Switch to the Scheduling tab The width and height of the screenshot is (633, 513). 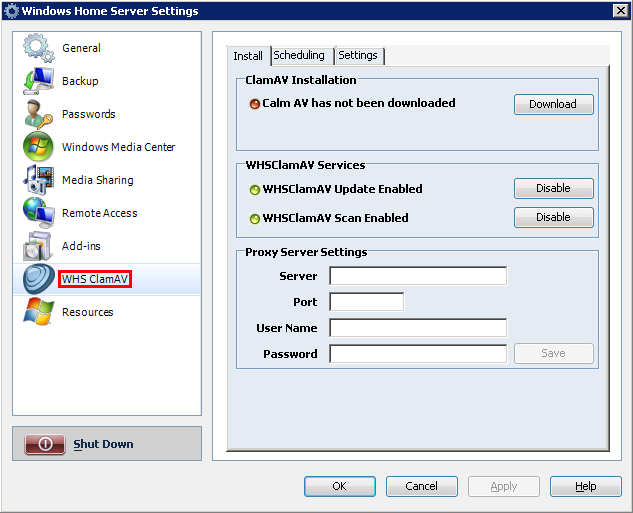click(x=299, y=56)
